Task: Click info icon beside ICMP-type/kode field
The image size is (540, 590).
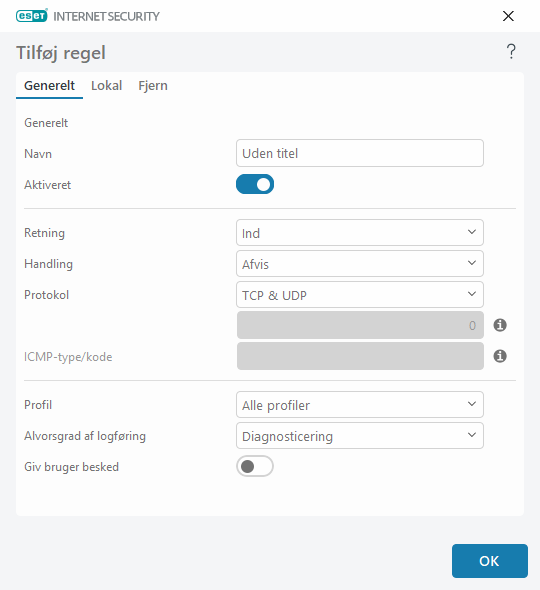Action: pyautogui.click(x=500, y=356)
